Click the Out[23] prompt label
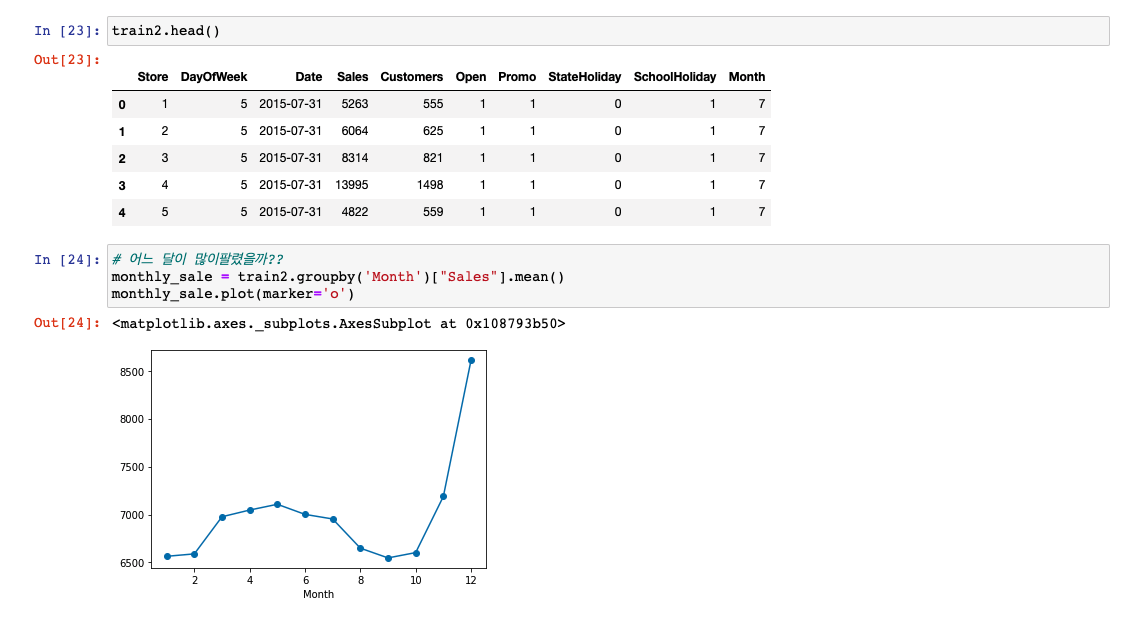 coord(67,59)
